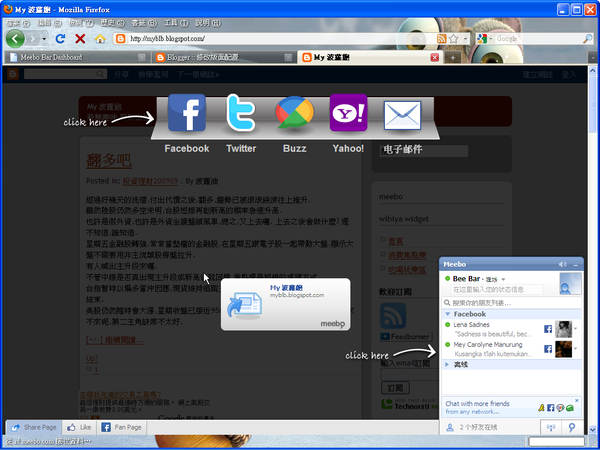600x450 pixels.
Task: Click the green chat network icon in Meebo promo
Action: [x=570, y=408]
